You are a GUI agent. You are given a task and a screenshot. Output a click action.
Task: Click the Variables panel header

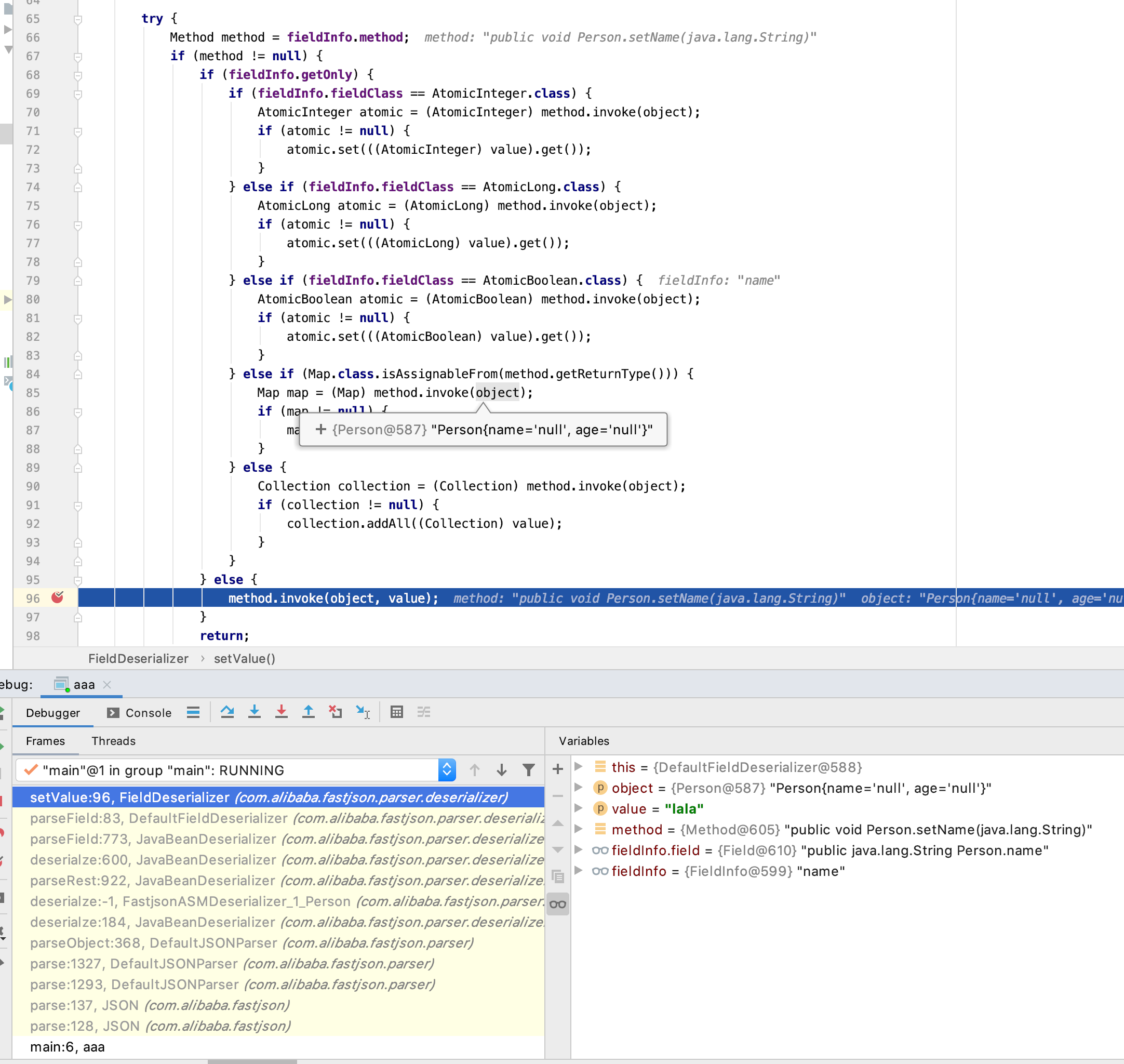tap(584, 741)
